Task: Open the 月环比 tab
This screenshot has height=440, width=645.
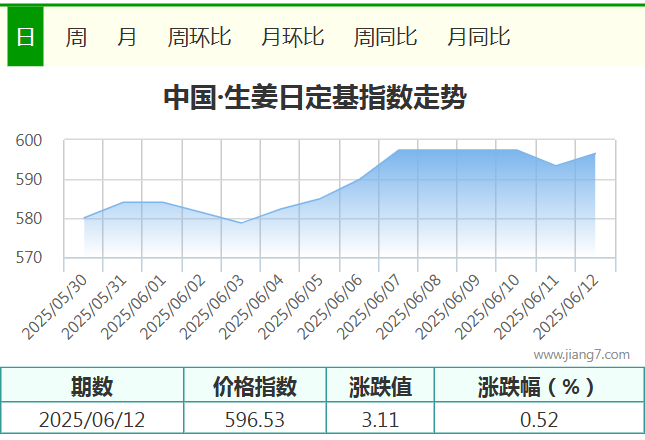Action: (x=292, y=37)
